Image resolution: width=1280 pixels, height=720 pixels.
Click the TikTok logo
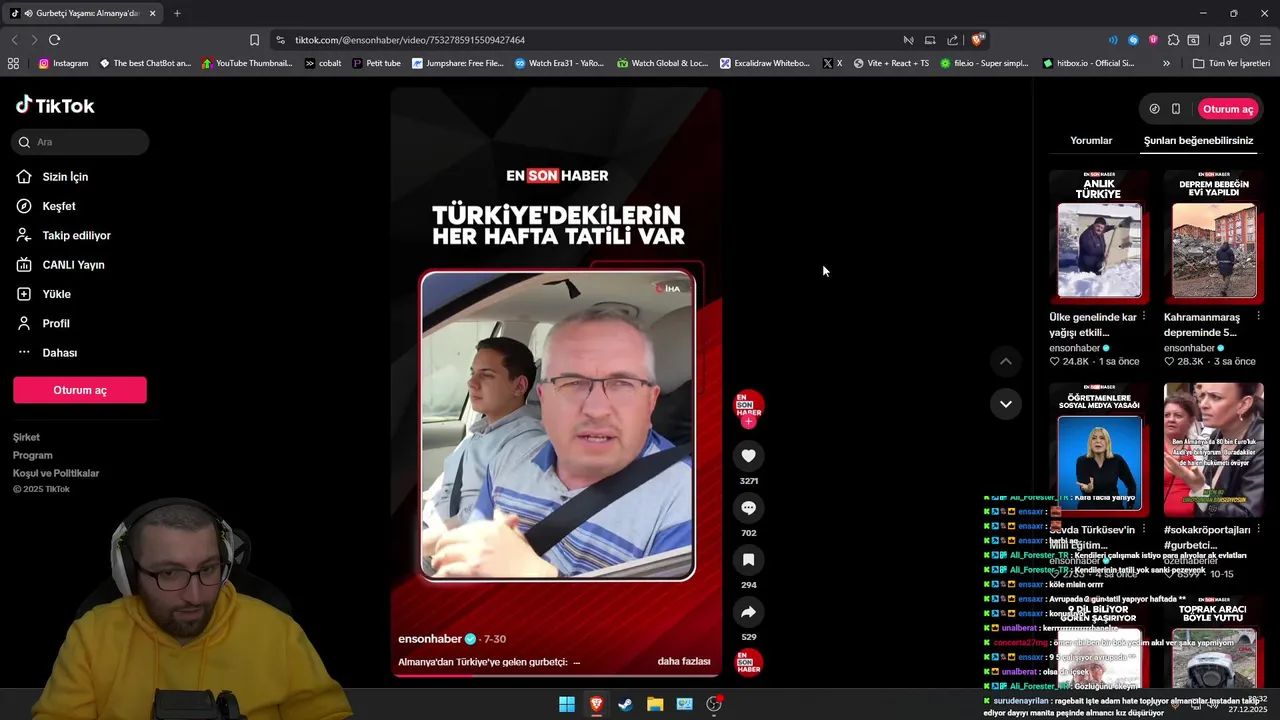point(55,106)
